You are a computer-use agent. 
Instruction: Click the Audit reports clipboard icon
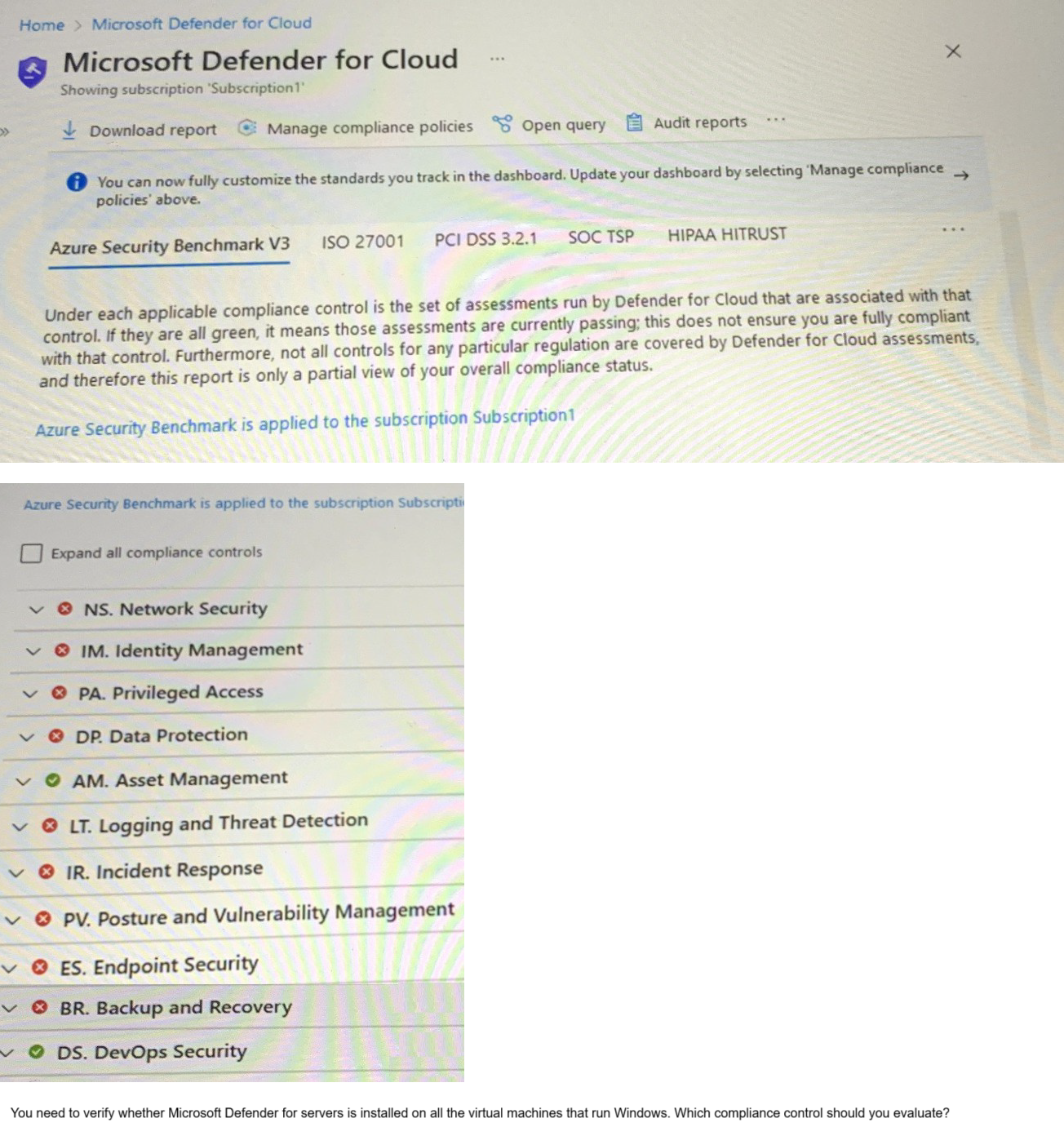[634, 122]
